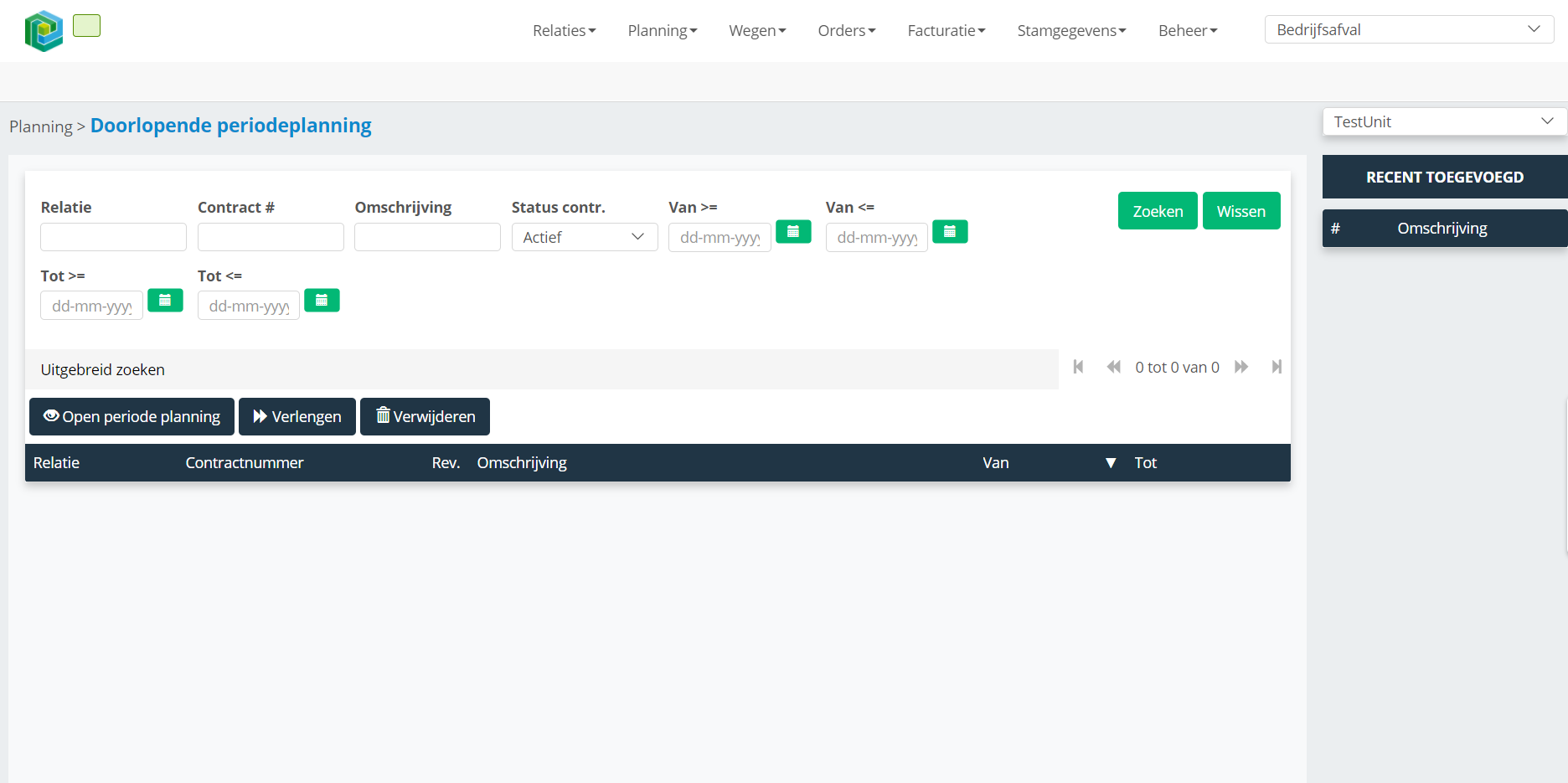The image size is (1568, 783).
Task: Click the Van column sort arrow
Action: click(x=1111, y=463)
